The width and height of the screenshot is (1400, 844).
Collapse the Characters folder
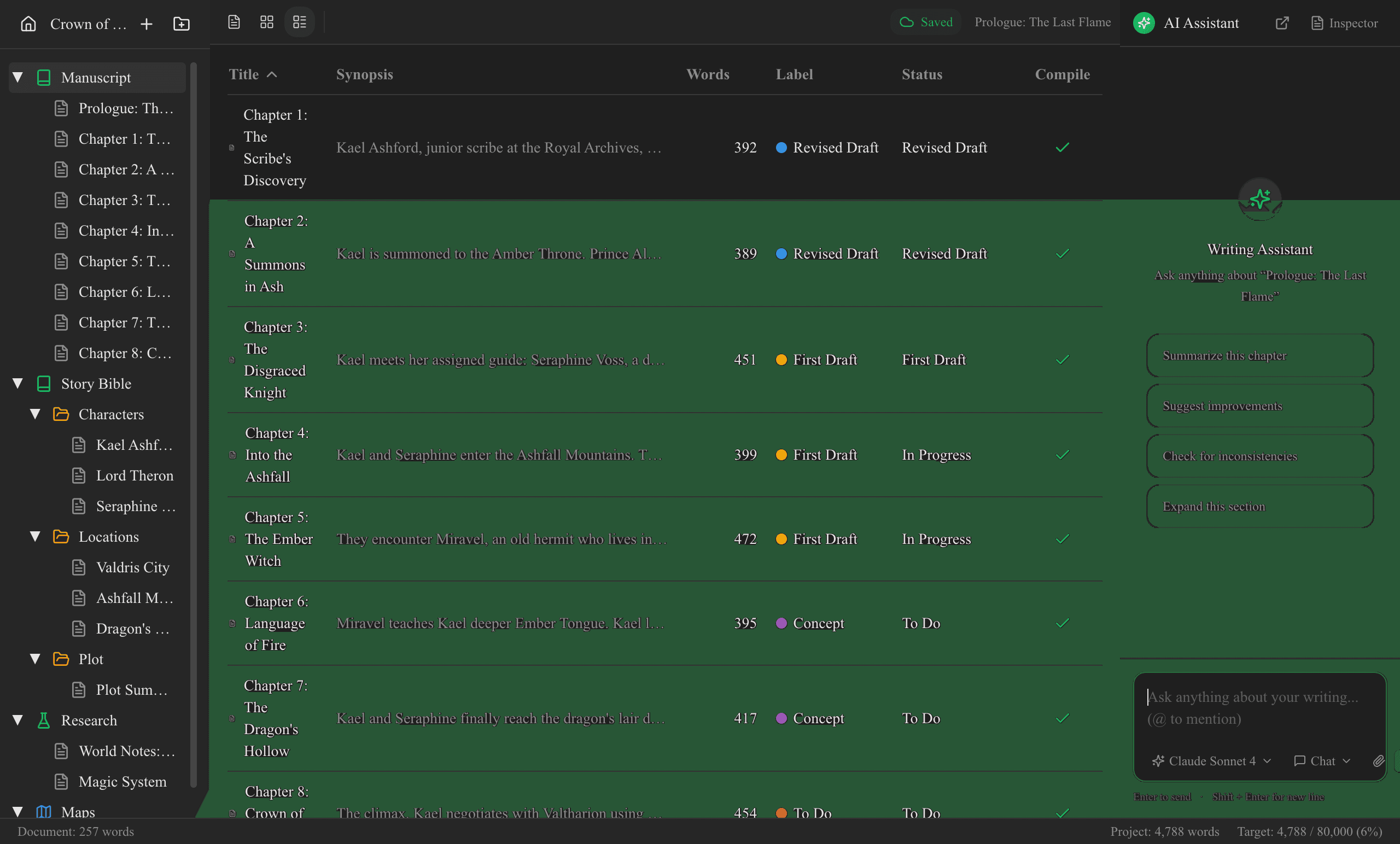point(34,414)
